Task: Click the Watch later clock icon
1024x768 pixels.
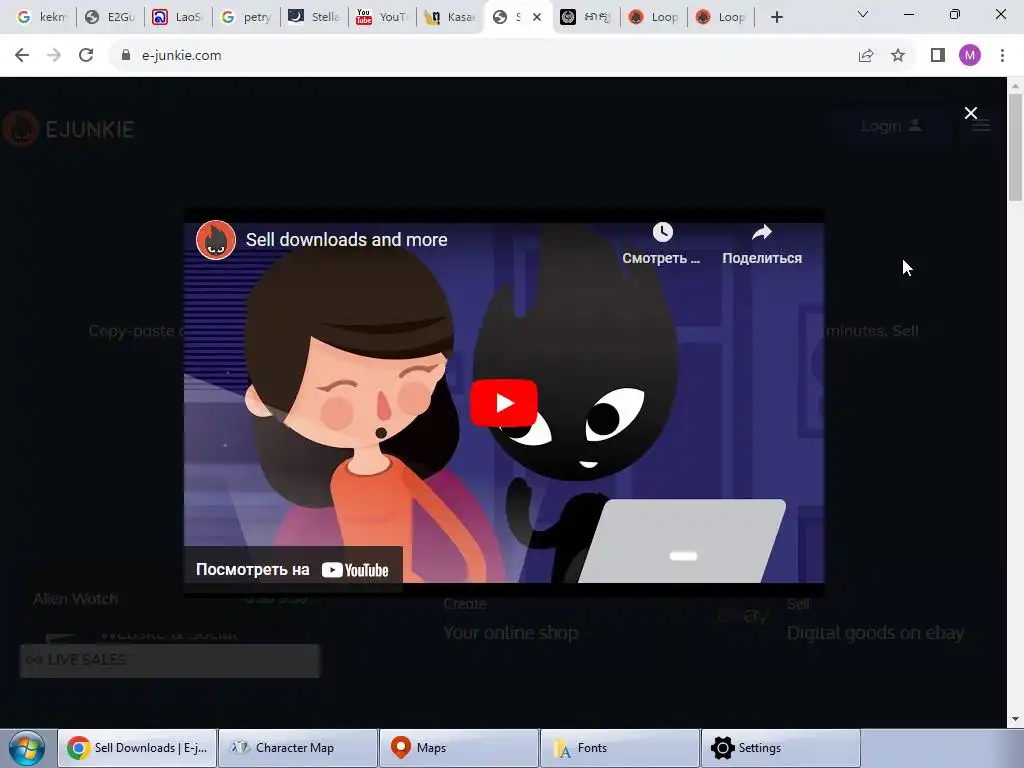Action: pos(662,232)
